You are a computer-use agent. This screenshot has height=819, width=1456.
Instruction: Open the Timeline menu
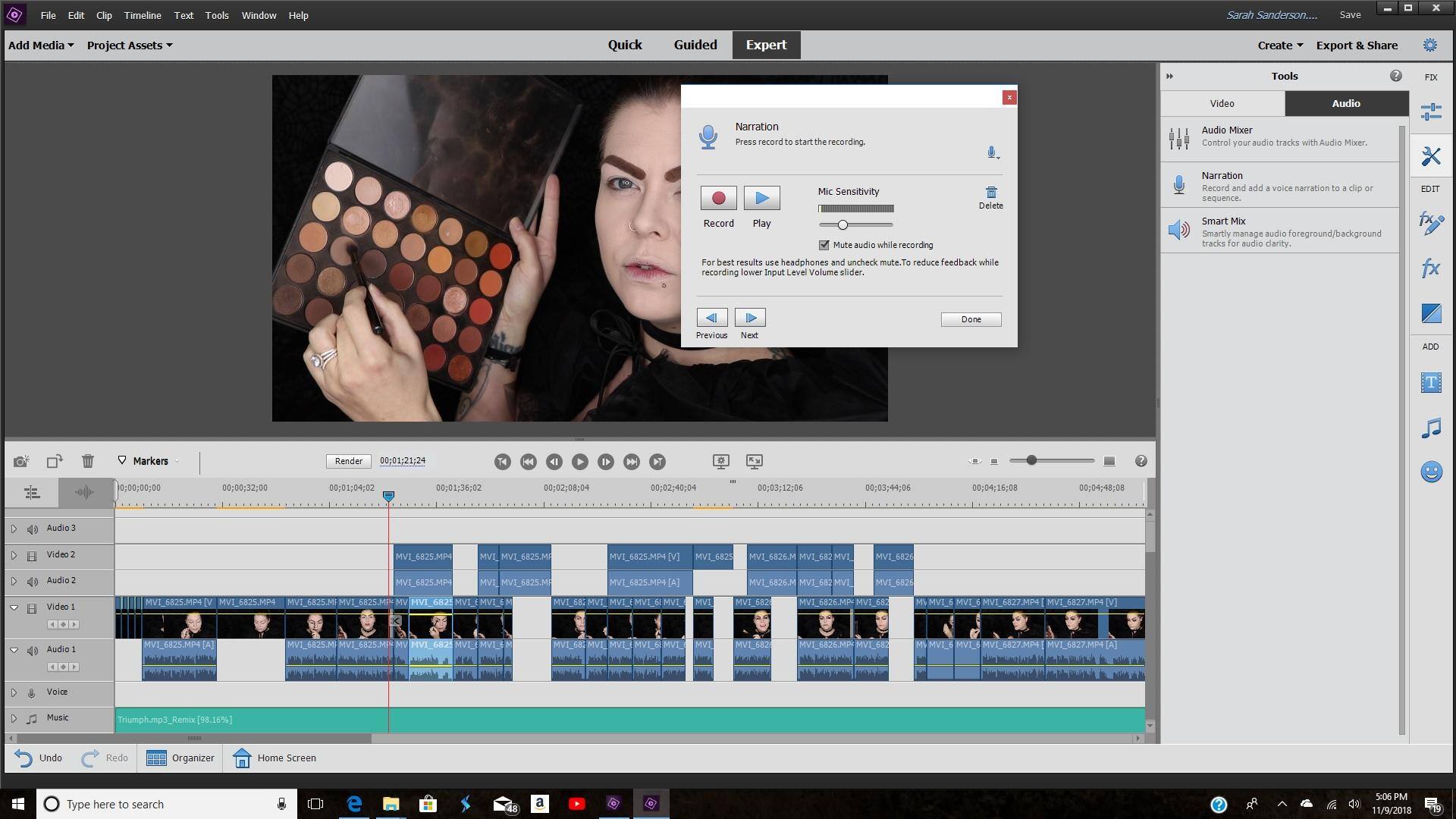(x=142, y=15)
